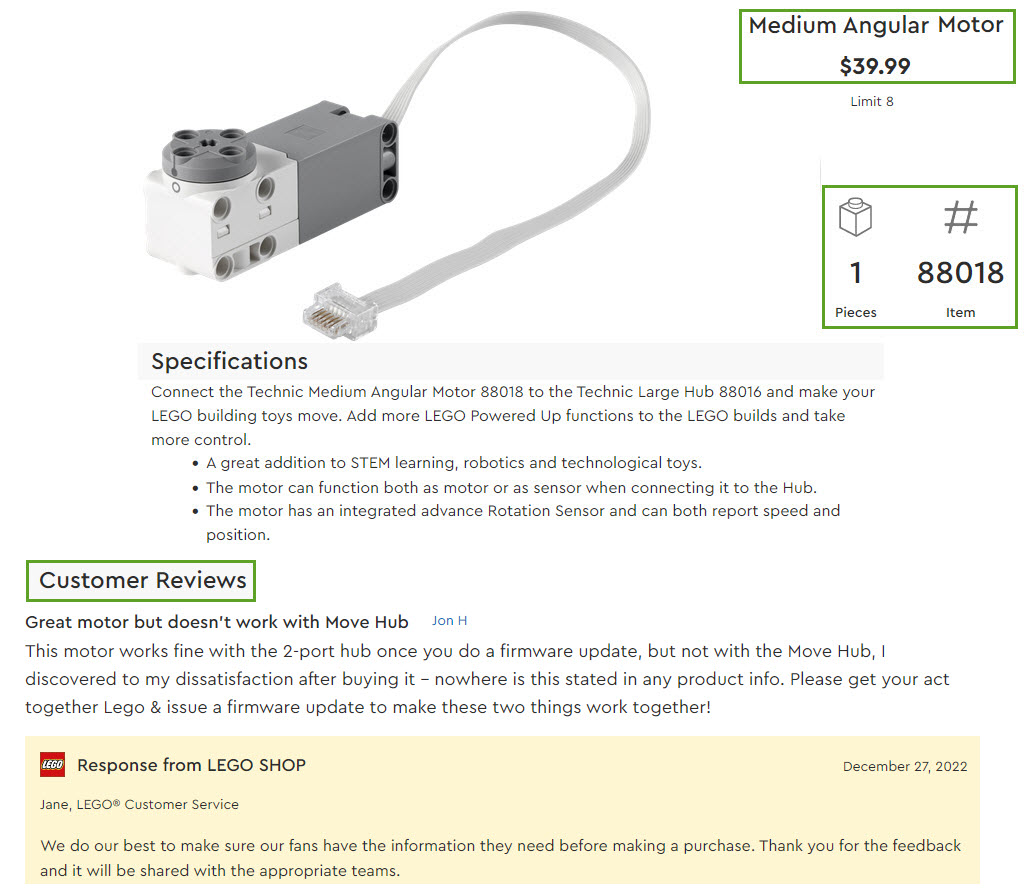Click the Pieces label
The width and height of the screenshot is (1024, 892).
click(x=855, y=312)
